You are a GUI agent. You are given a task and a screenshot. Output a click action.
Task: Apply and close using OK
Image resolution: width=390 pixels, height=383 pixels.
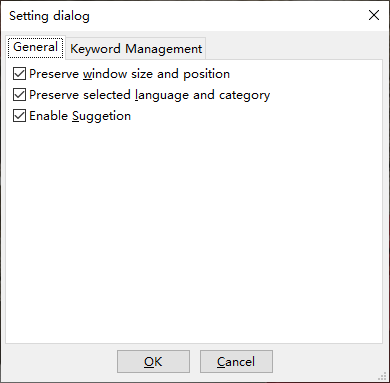[153, 362]
